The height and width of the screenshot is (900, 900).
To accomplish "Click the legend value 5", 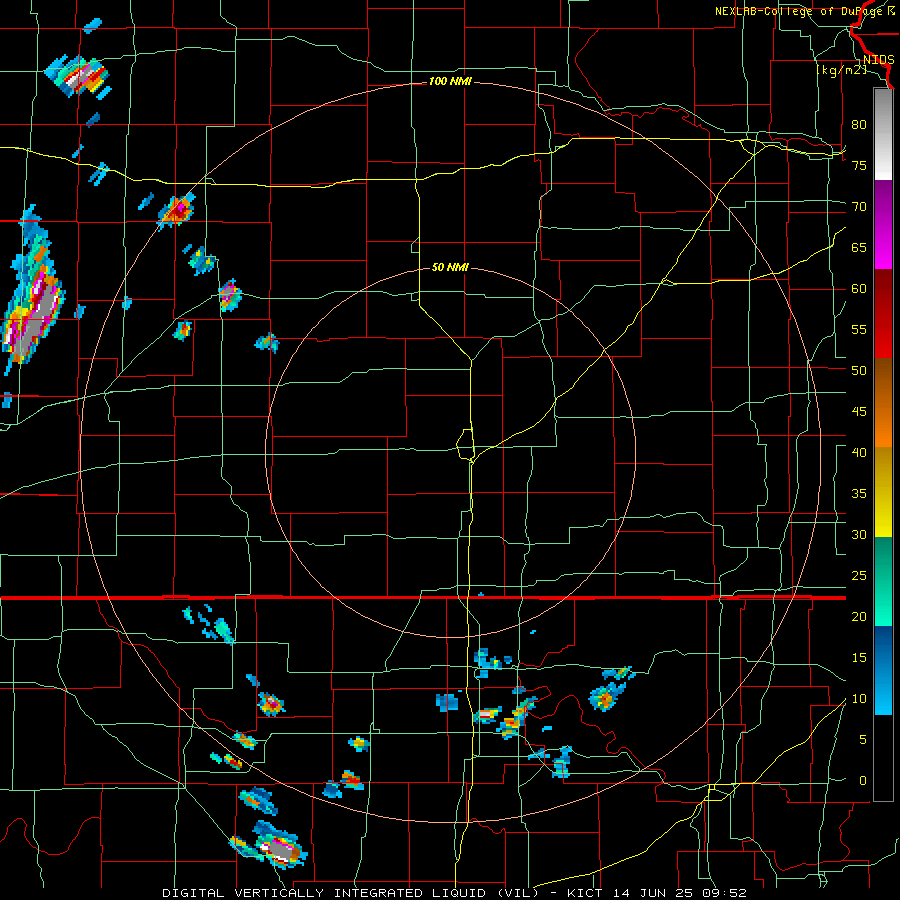I will click(863, 740).
